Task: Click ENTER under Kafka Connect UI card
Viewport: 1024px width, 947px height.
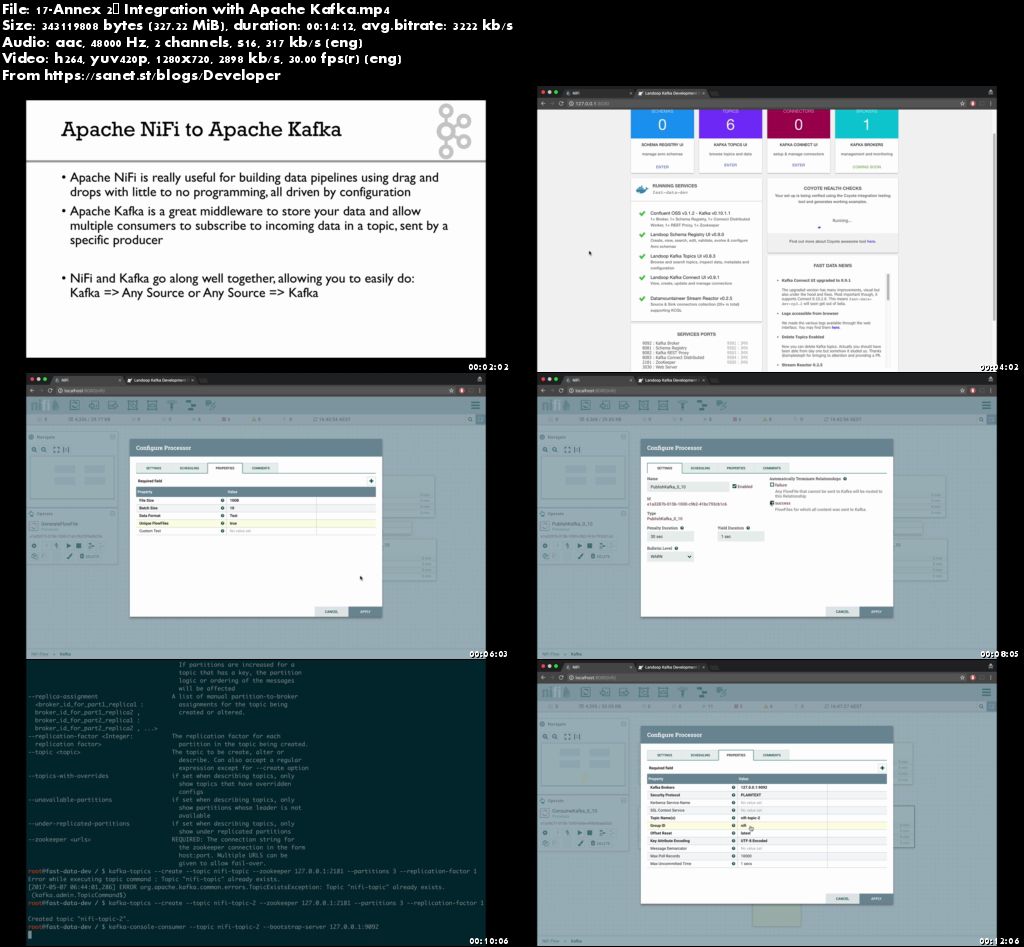Action: [x=798, y=165]
